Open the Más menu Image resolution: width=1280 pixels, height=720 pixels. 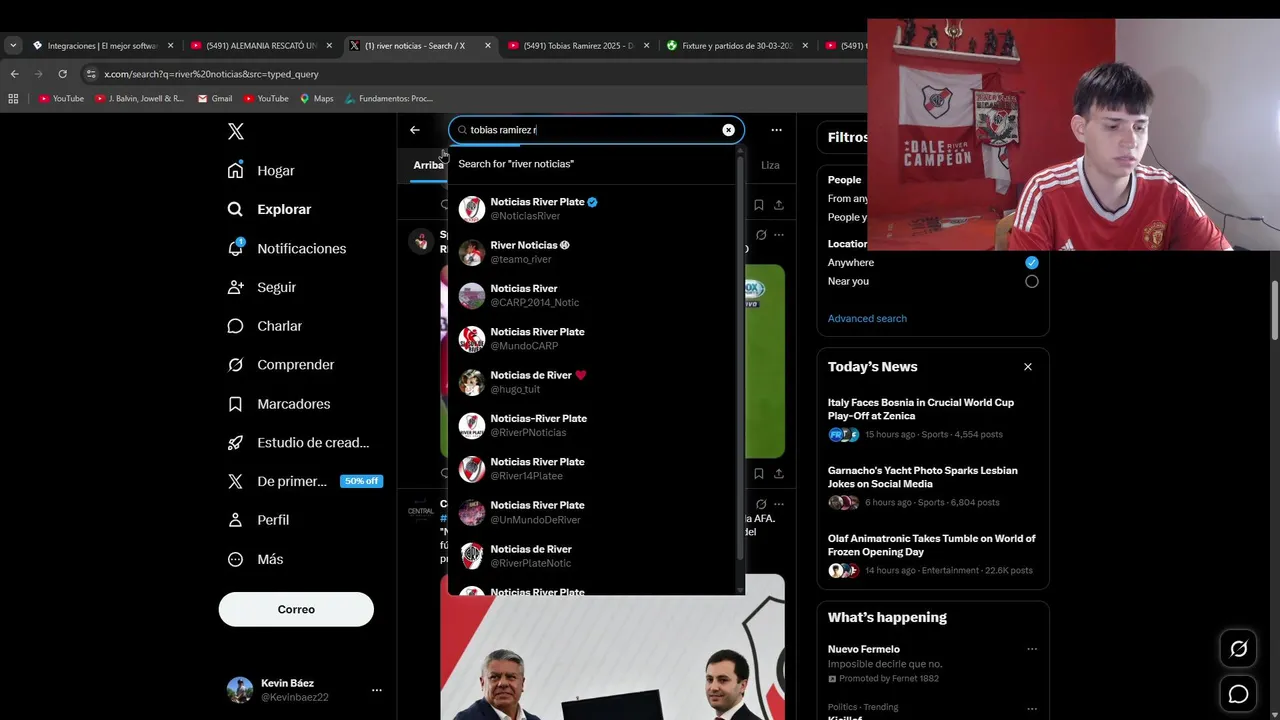point(255,559)
